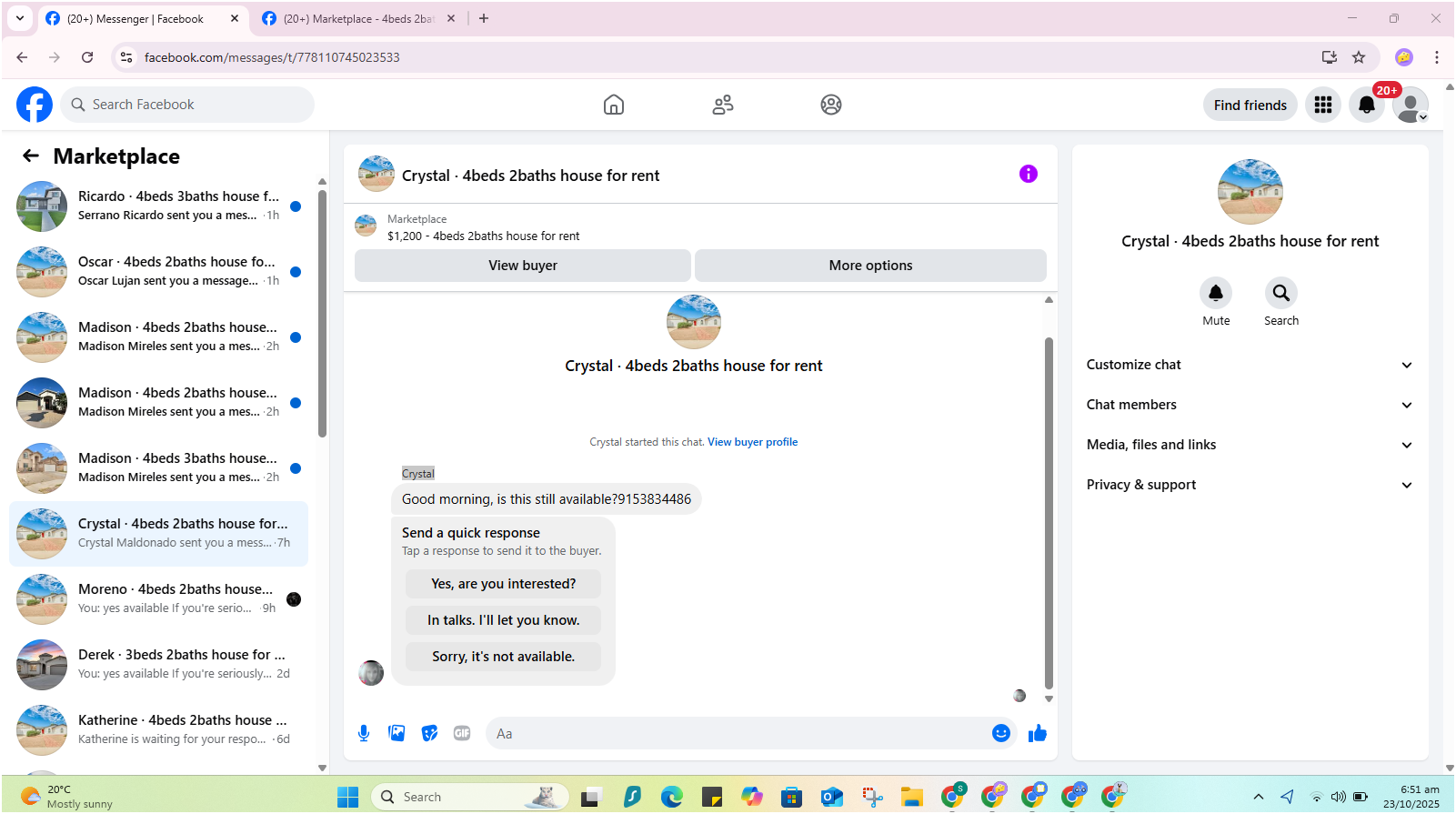Switch to the Marketplace 4beds tab
This screenshot has width=1456, height=814.
[x=358, y=19]
